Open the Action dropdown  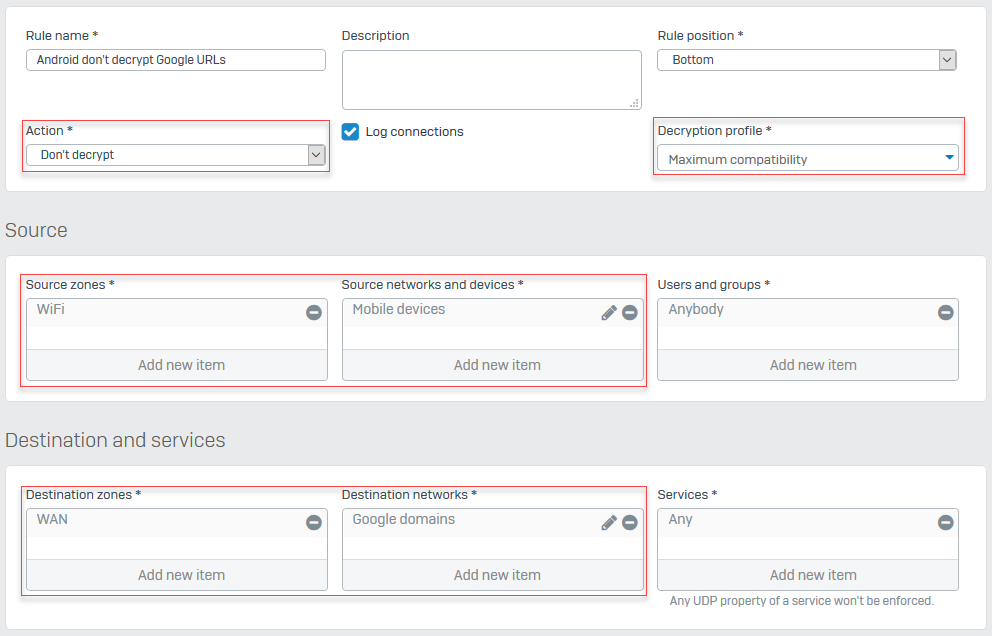[x=316, y=155]
